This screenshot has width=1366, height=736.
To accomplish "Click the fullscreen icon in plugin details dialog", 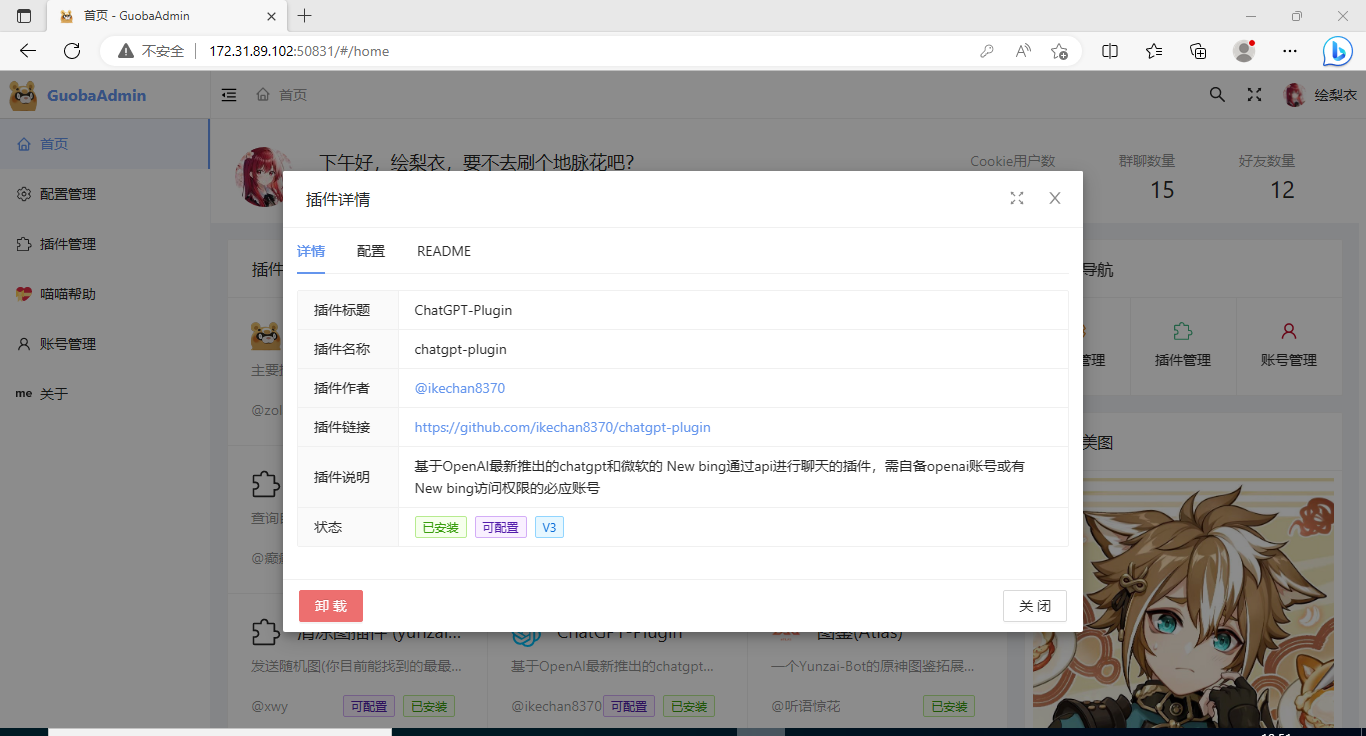I will pos(1017,198).
